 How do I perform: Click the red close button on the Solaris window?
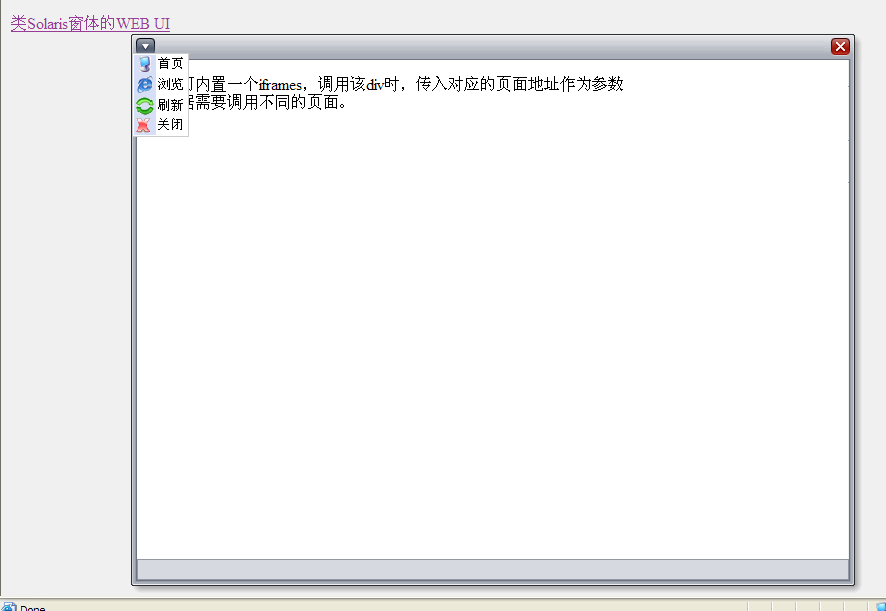pos(840,46)
